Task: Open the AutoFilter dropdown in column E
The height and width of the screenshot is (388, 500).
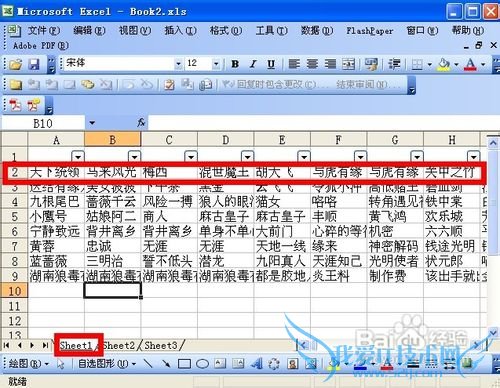Action: [x=304, y=156]
